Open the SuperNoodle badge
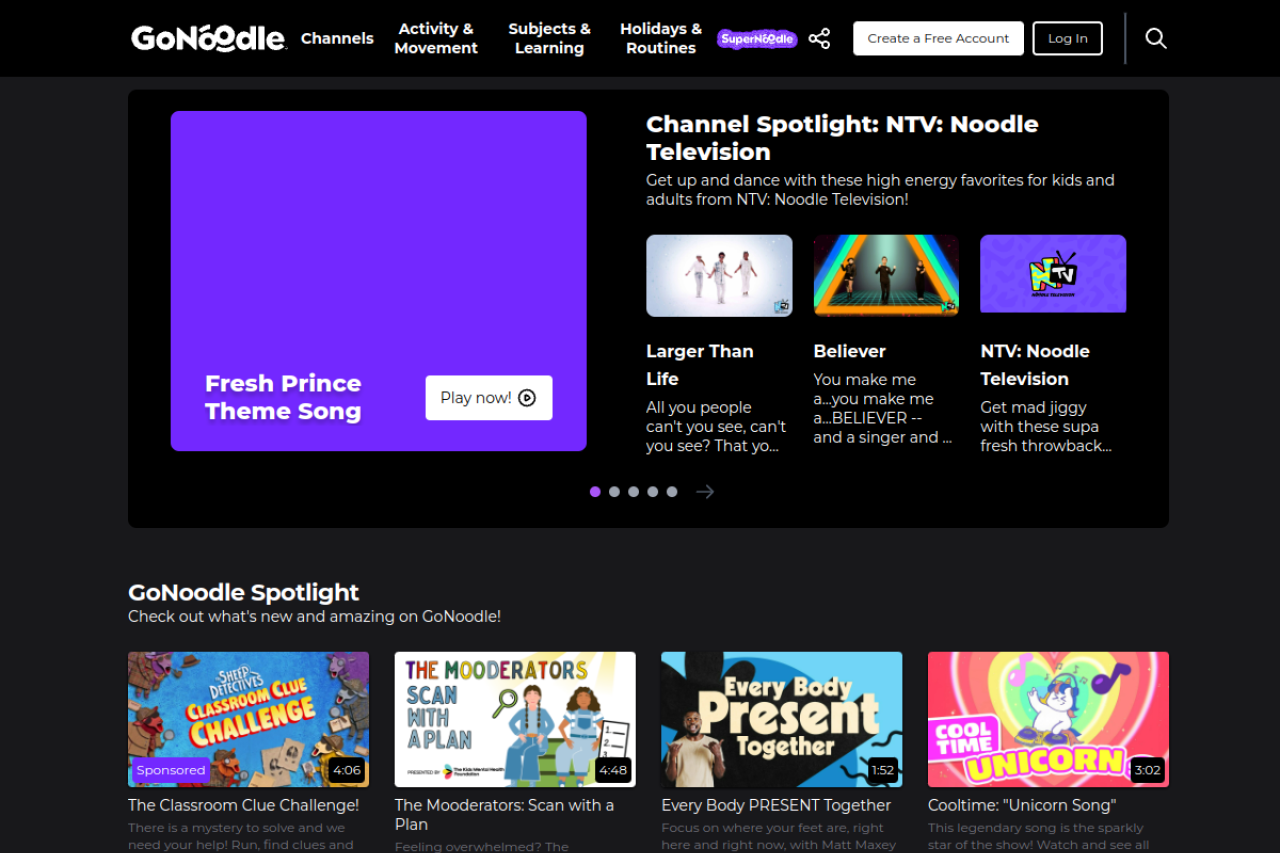Screen dimensions: 1280x853 pyautogui.click(x=757, y=39)
